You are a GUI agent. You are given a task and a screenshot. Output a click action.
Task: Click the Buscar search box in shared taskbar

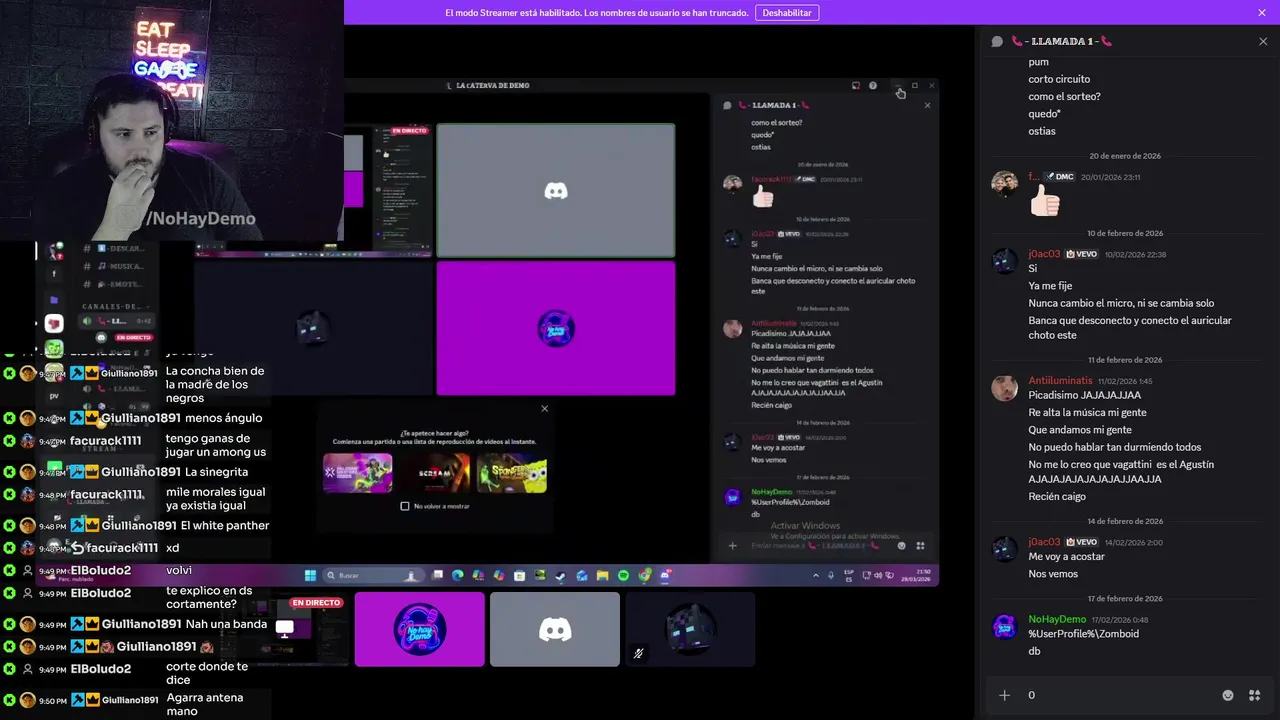click(372, 576)
